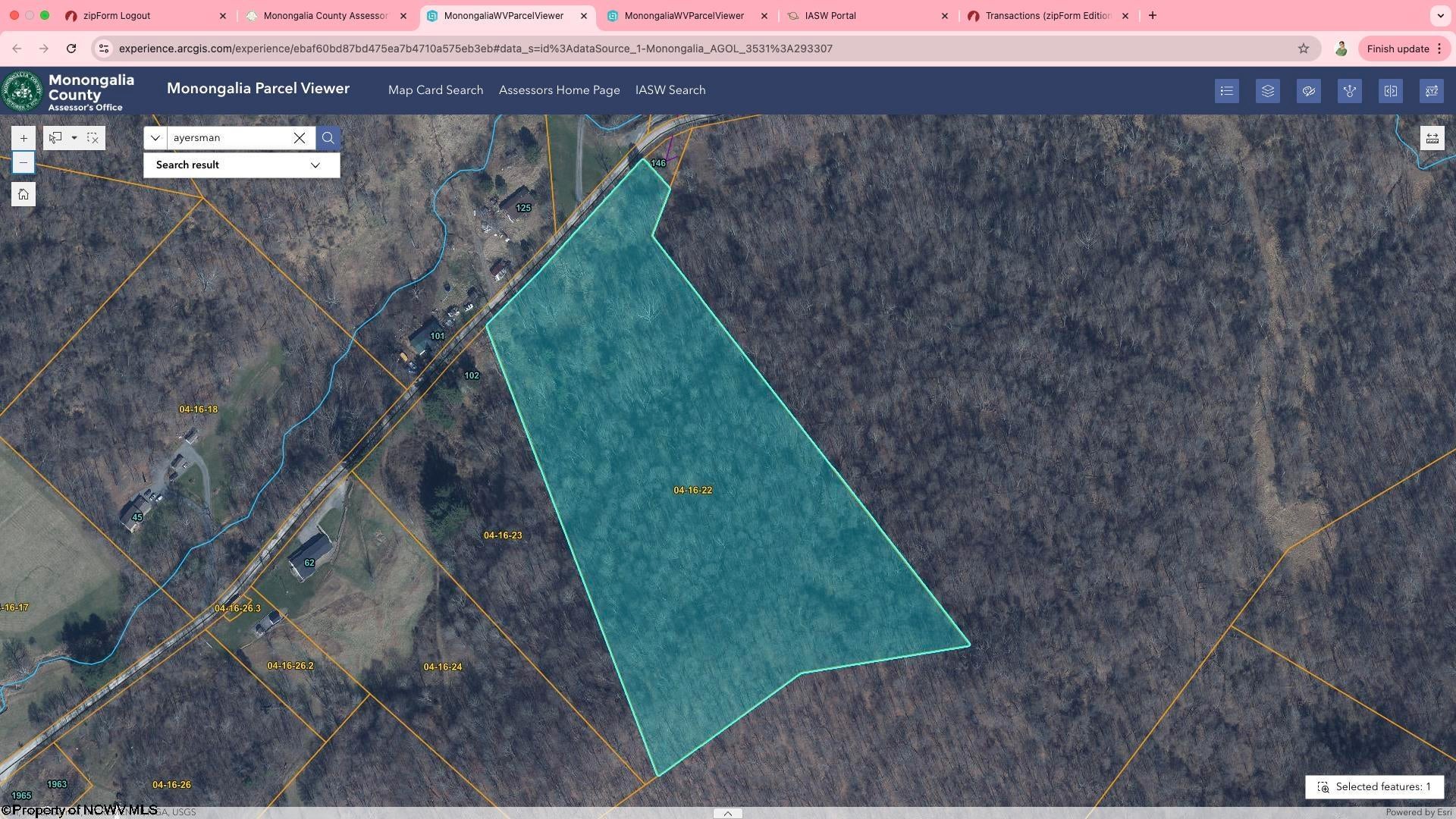Click address number 125 on map
Viewport: 1456px width, 819px height.
[x=523, y=208]
